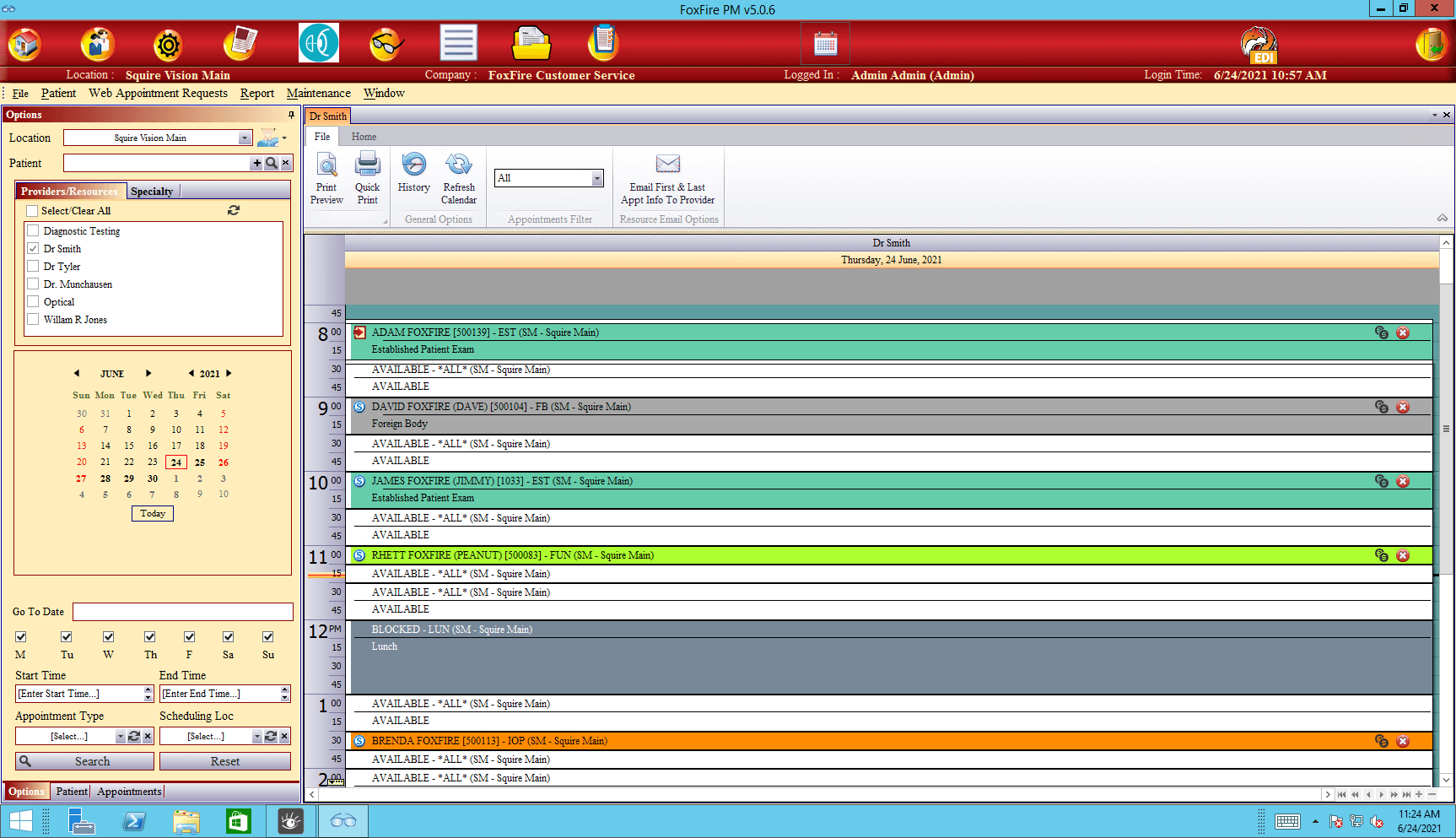Click the Reset button
Screen dimensions: 1456x838
click(225, 761)
